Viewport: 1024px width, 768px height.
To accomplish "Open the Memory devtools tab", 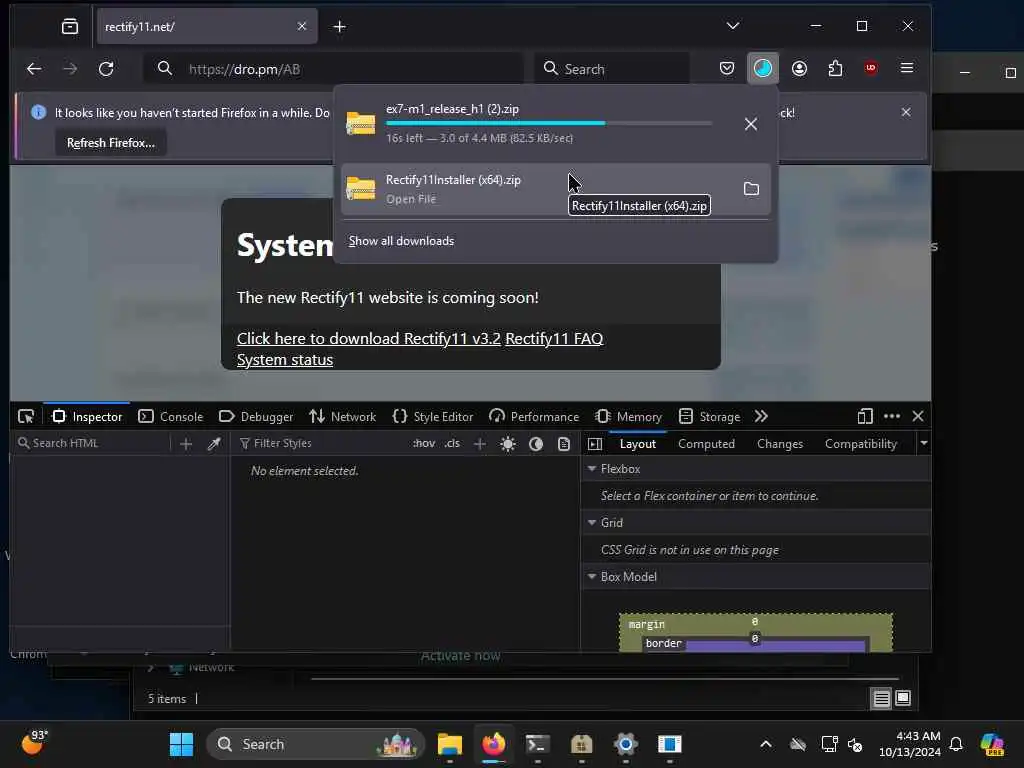I will coord(629,417).
